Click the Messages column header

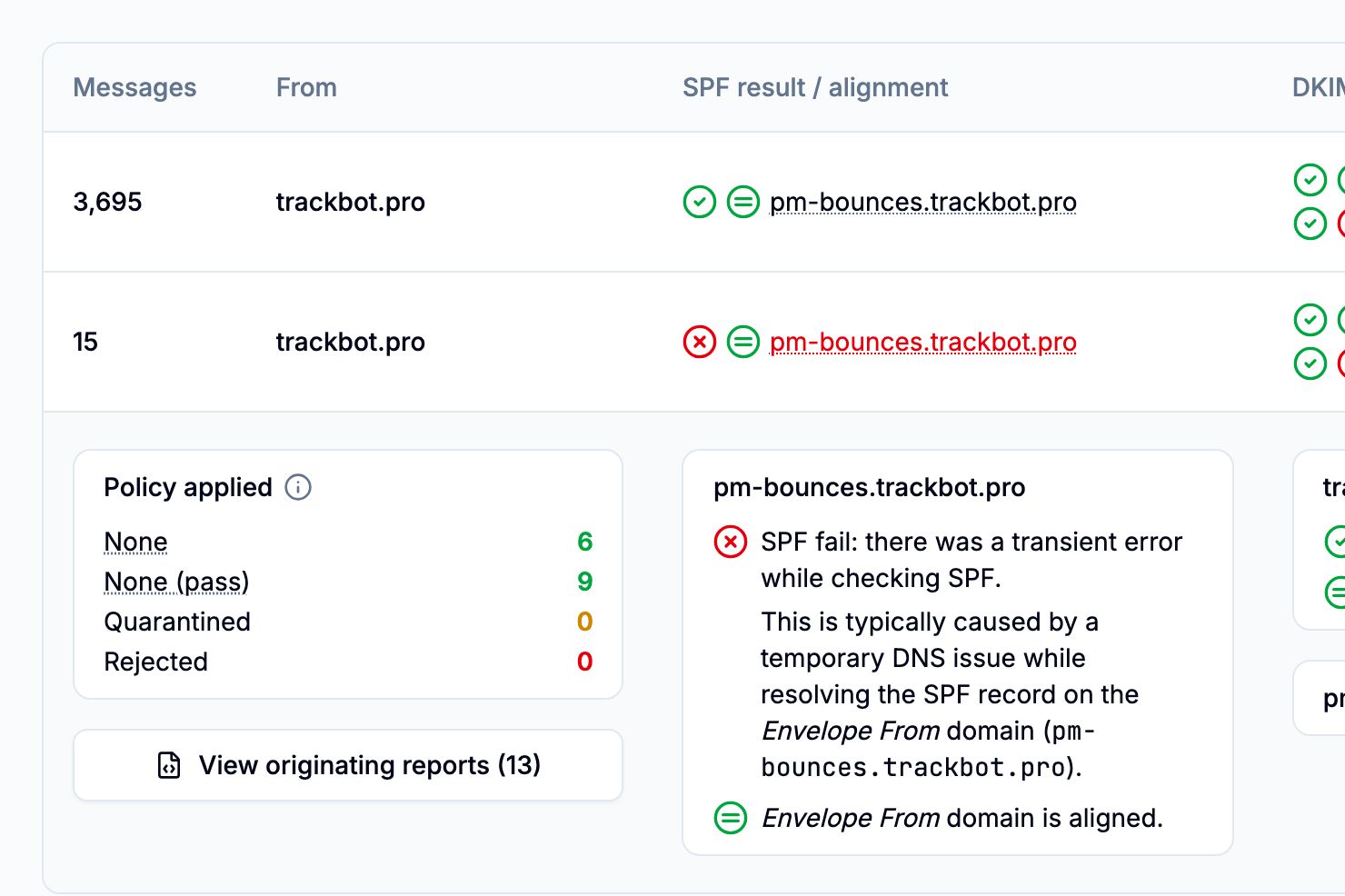(134, 87)
